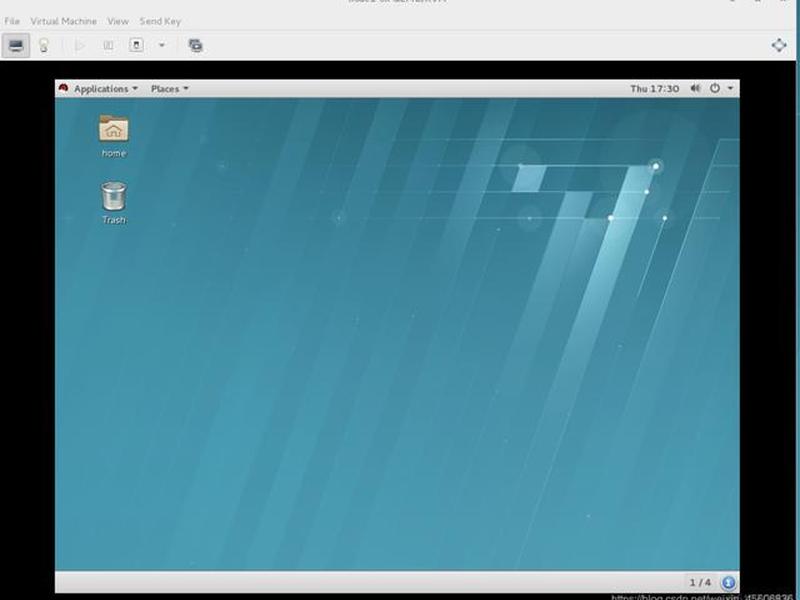Click the 1 / 4 workspace switcher
800x600 pixels.
pos(700,582)
